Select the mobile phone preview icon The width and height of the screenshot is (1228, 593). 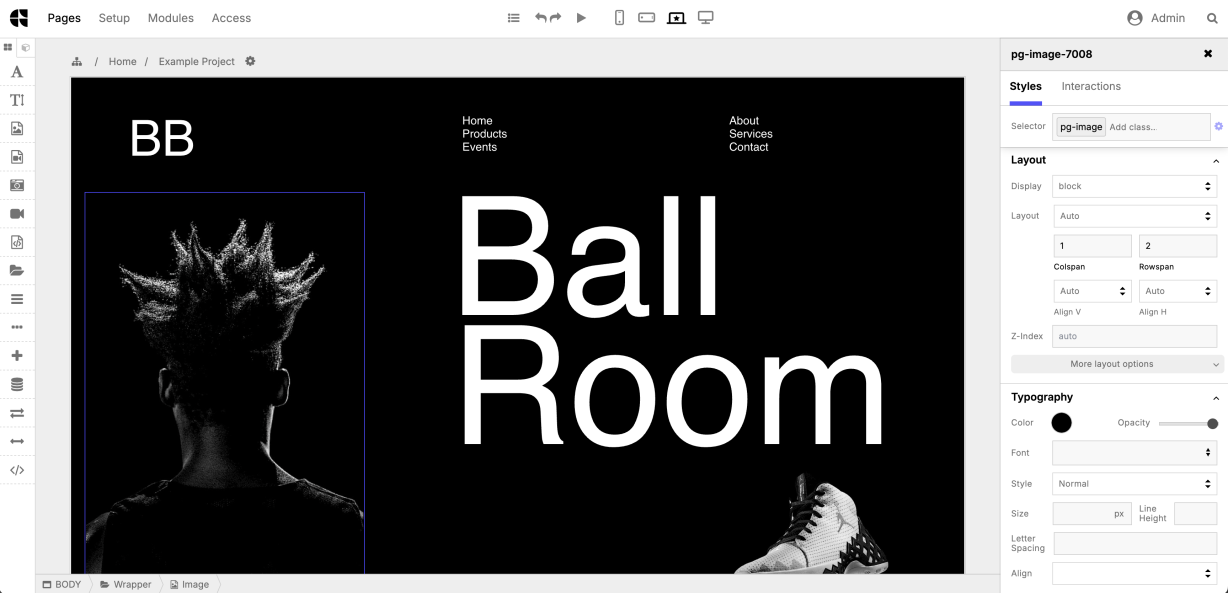click(x=619, y=17)
